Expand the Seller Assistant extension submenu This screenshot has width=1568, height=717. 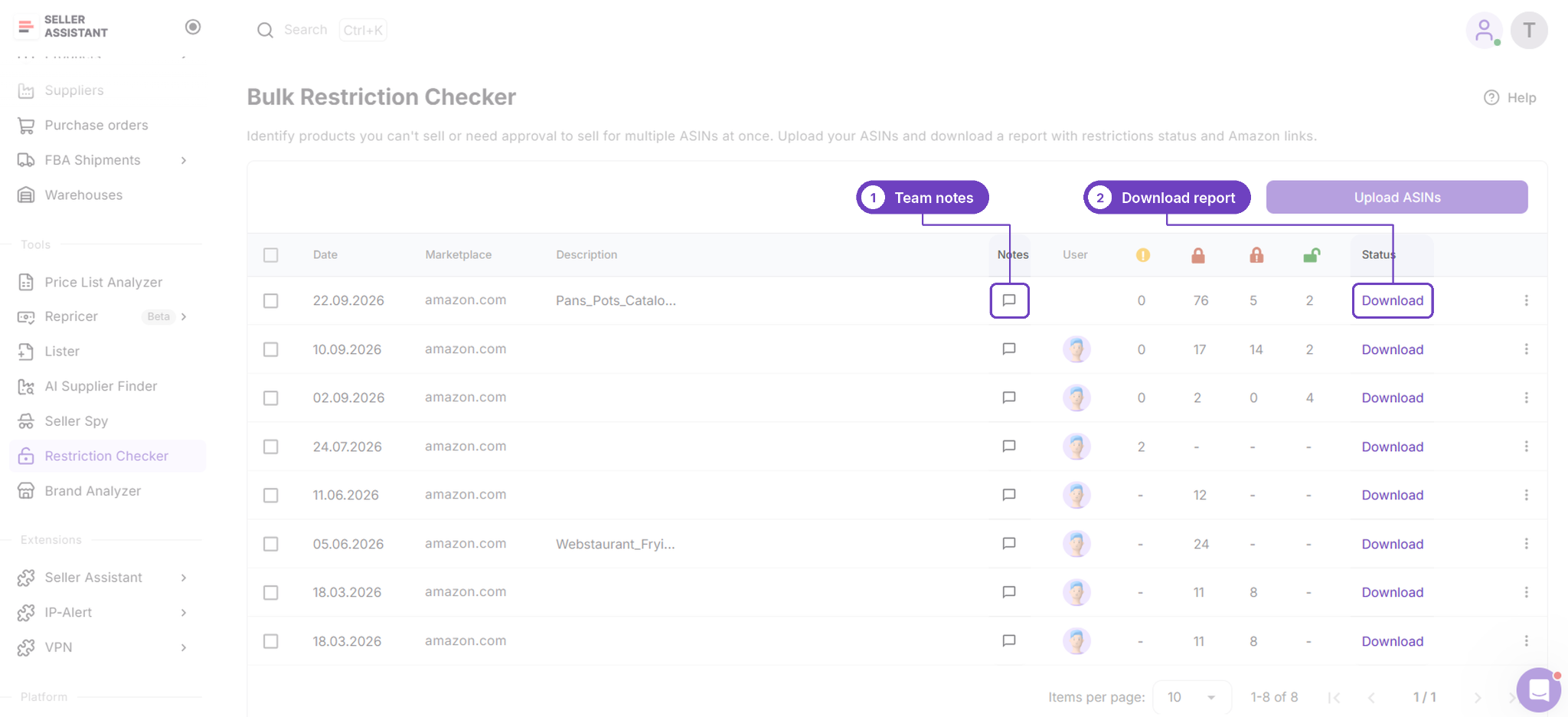184,578
